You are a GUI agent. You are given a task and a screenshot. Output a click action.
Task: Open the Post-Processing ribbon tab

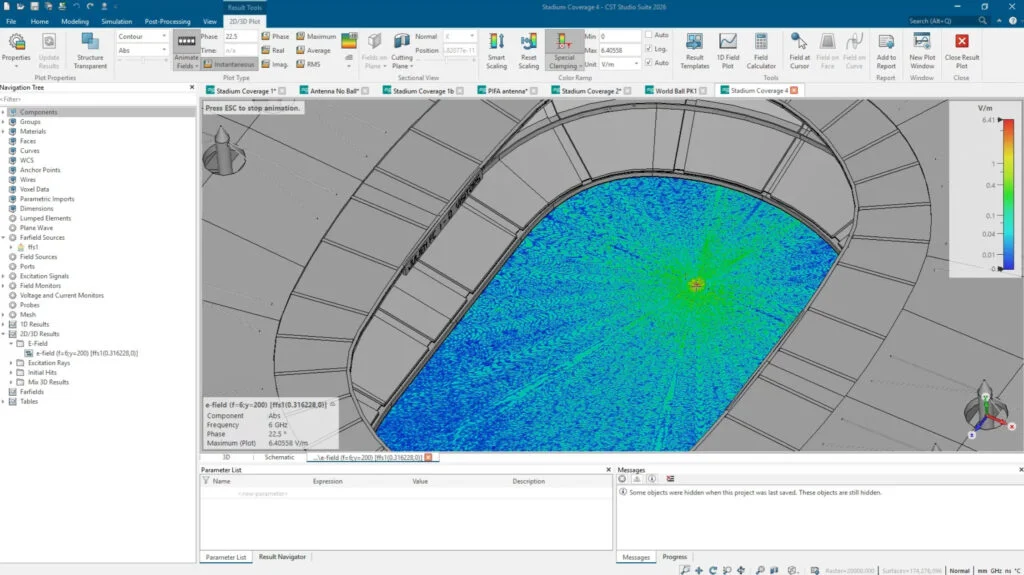pos(167,22)
